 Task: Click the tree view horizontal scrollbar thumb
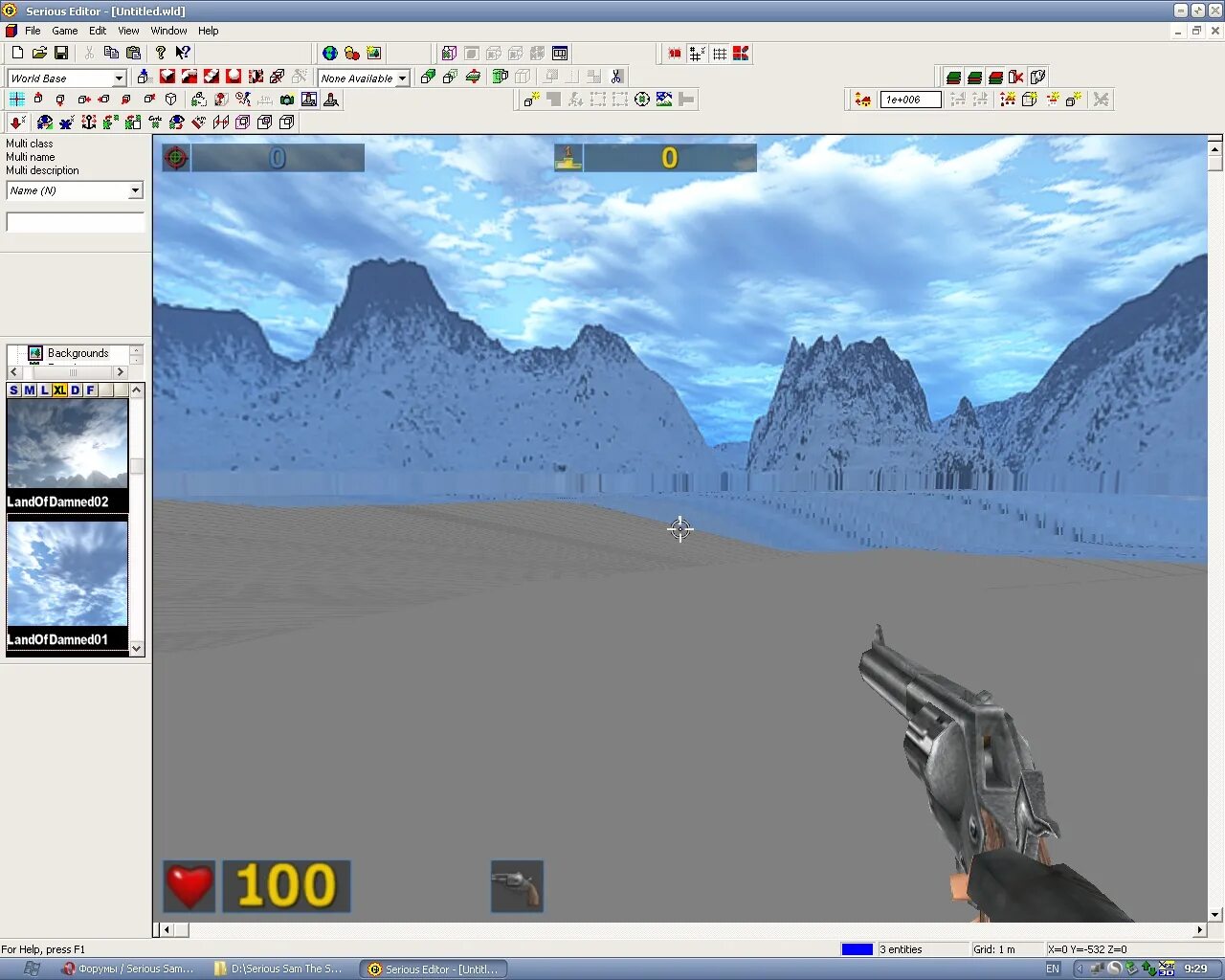click(74, 371)
